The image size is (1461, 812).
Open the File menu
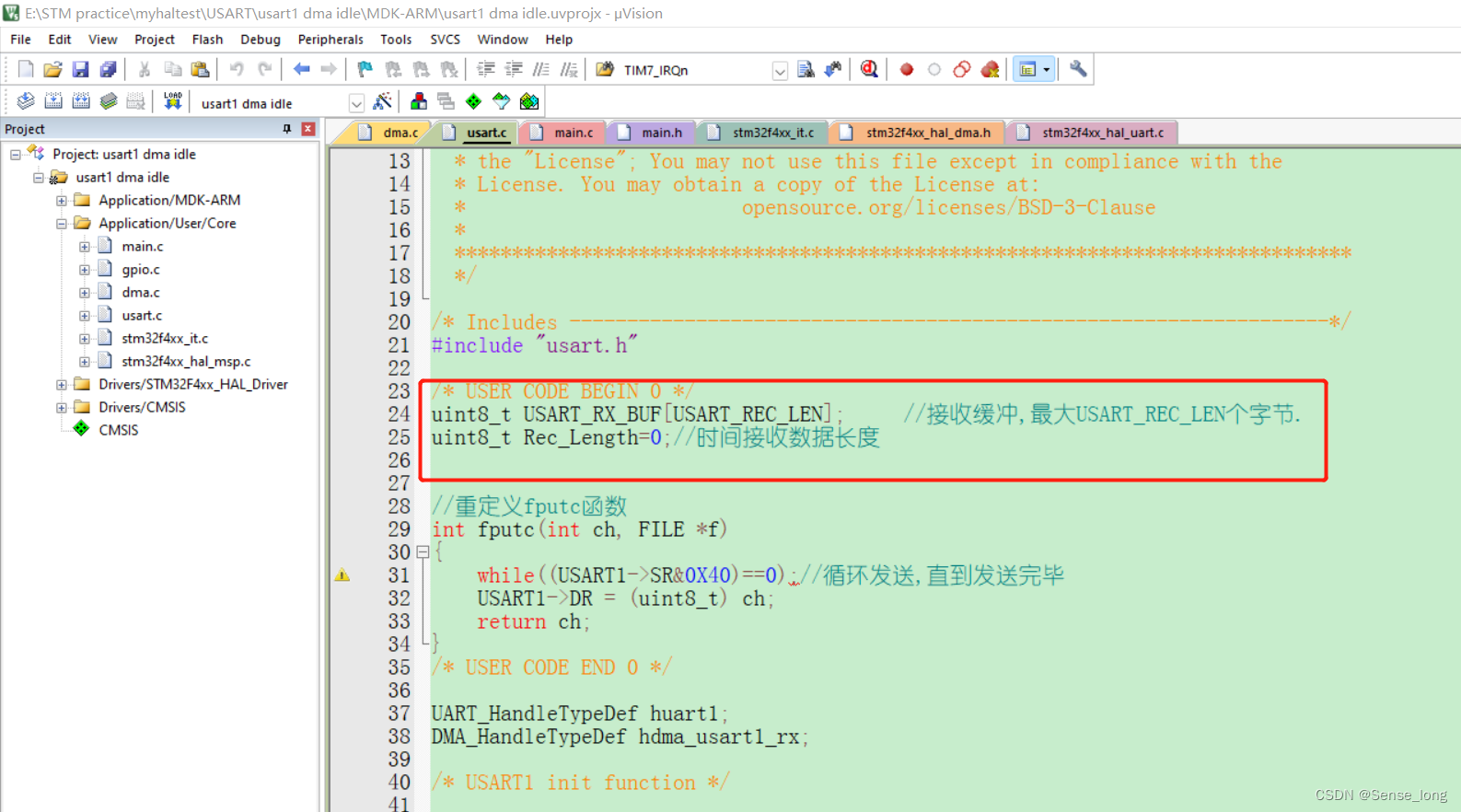tap(20, 40)
